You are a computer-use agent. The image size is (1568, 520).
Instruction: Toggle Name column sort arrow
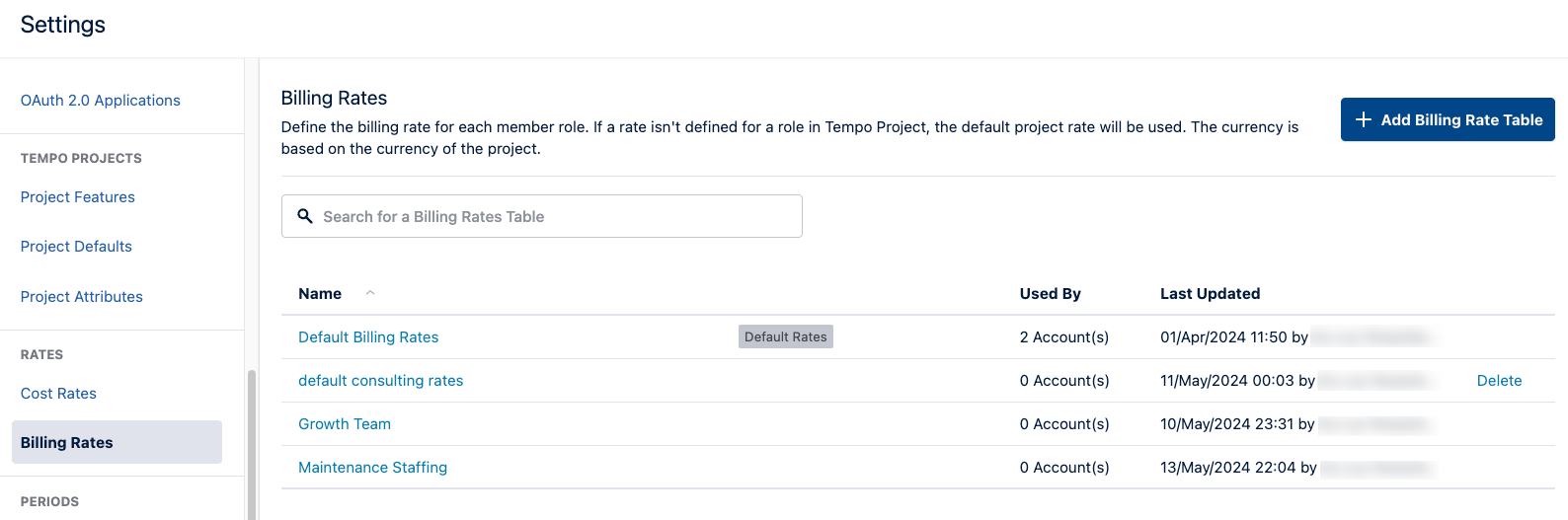coord(370,293)
